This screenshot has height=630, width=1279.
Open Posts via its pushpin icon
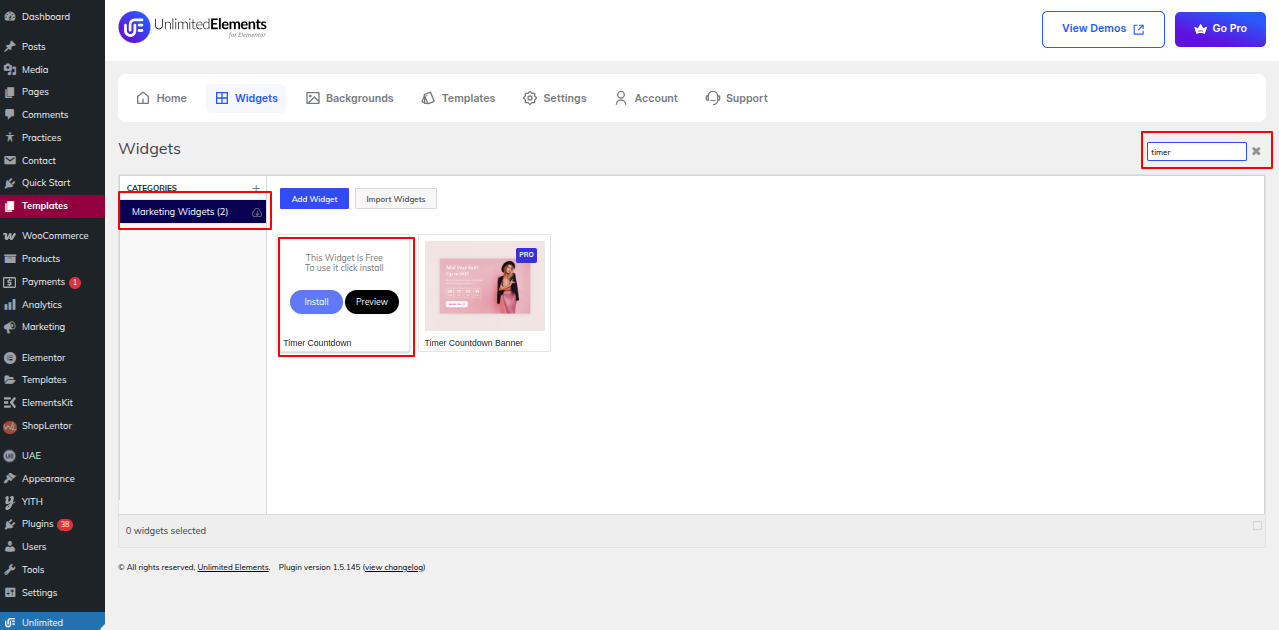[10, 47]
